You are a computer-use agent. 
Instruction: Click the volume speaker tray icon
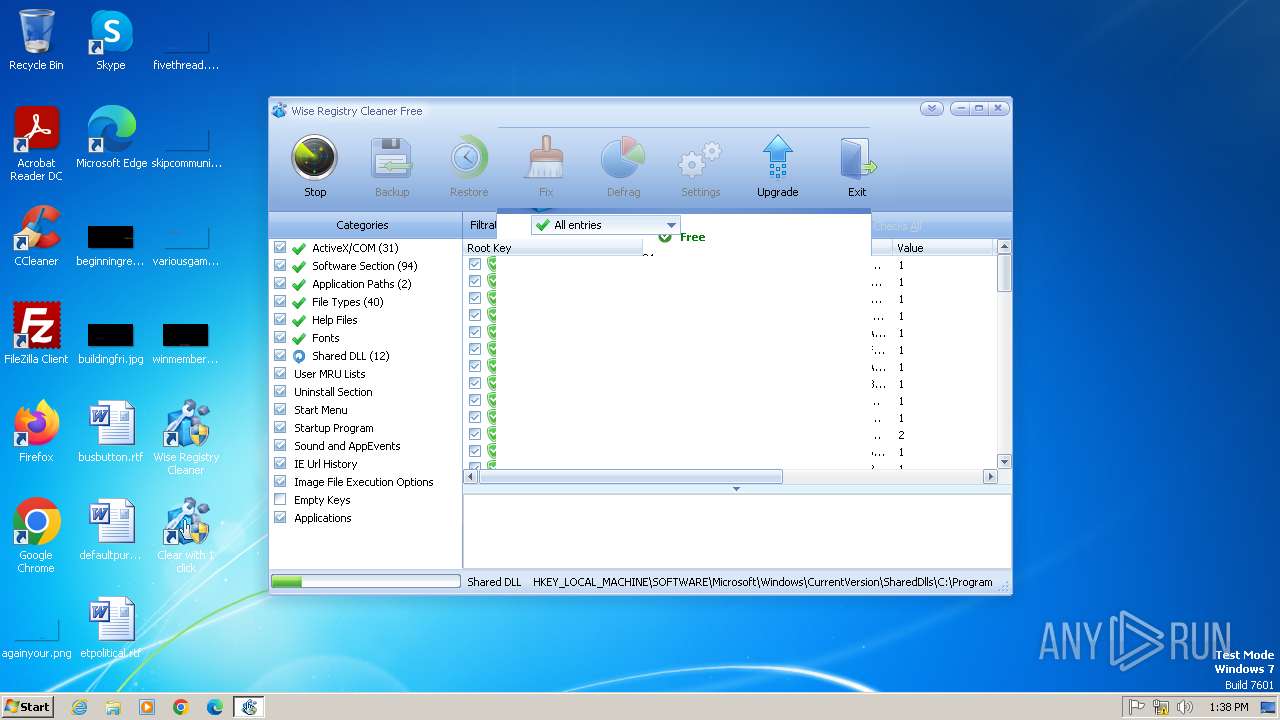pos(1185,707)
